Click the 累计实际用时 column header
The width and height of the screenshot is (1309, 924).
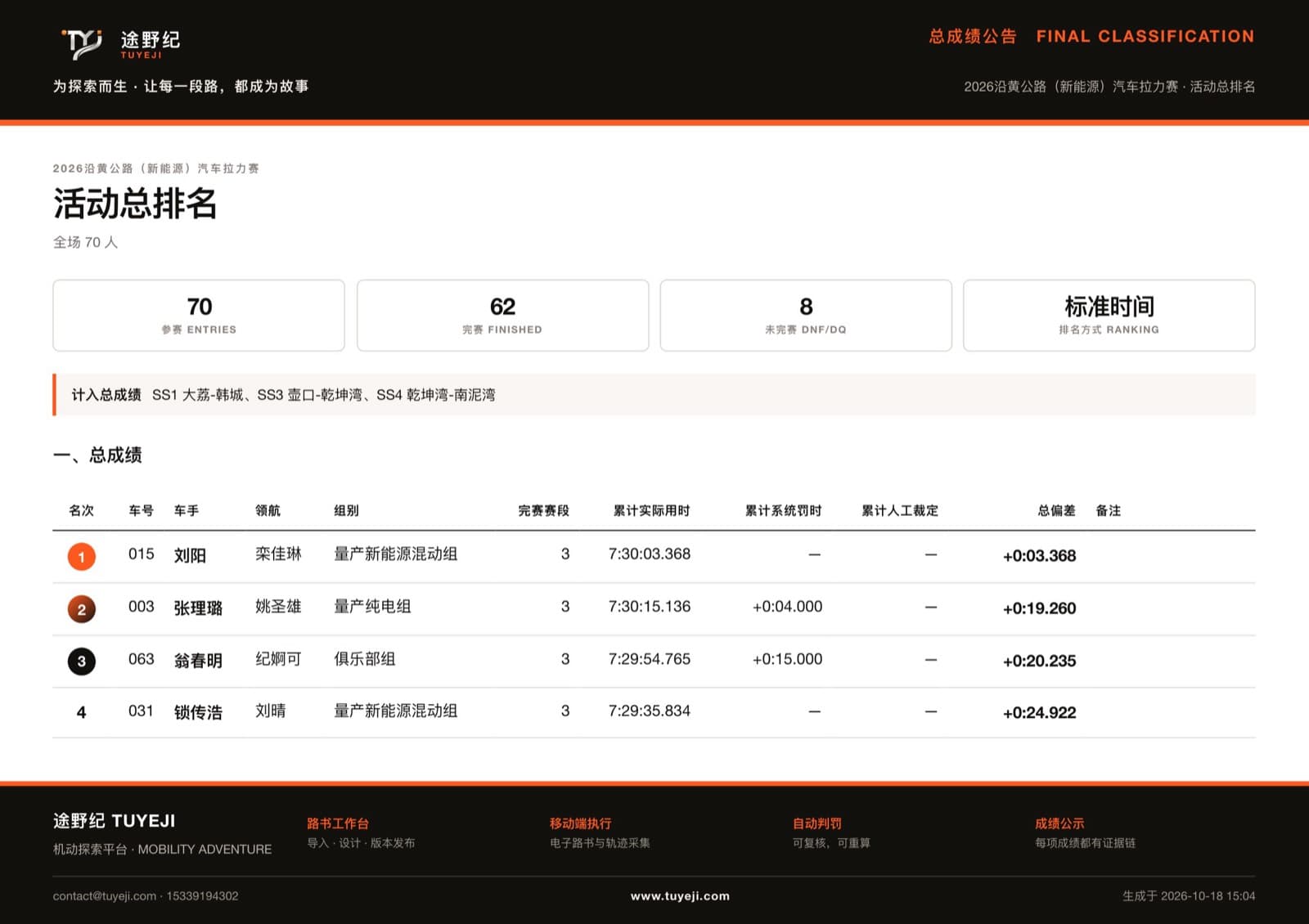tap(651, 510)
